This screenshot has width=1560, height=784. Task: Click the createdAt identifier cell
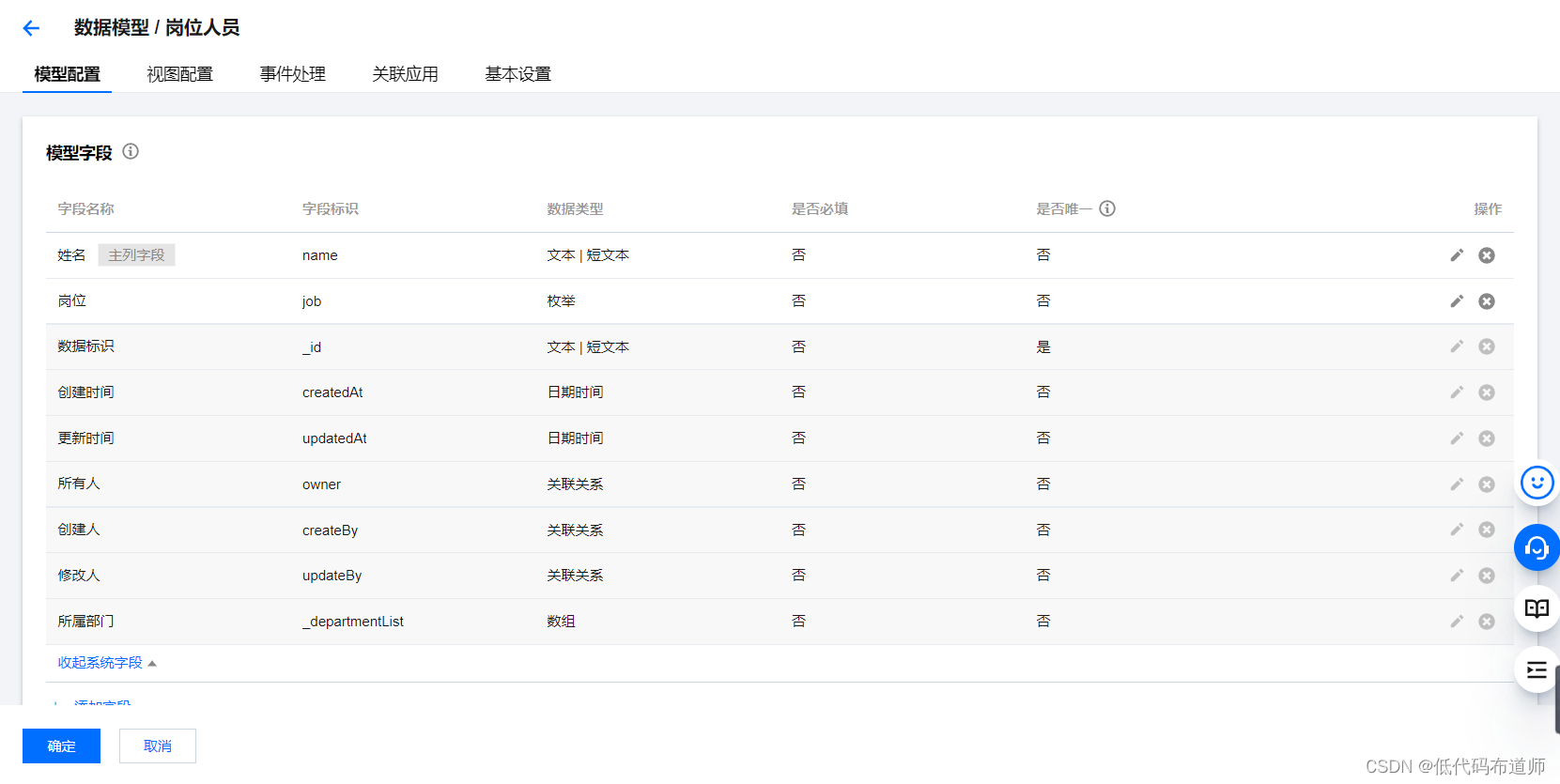click(332, 392)
